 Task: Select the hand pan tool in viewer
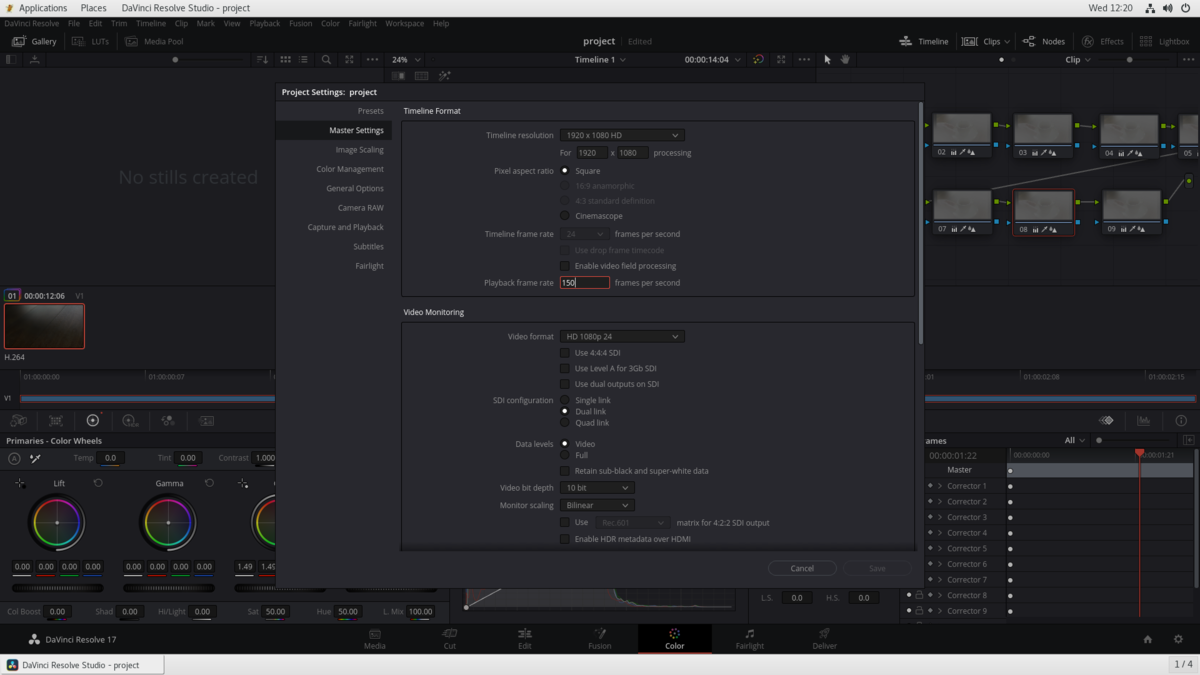(x=845, y=59)
